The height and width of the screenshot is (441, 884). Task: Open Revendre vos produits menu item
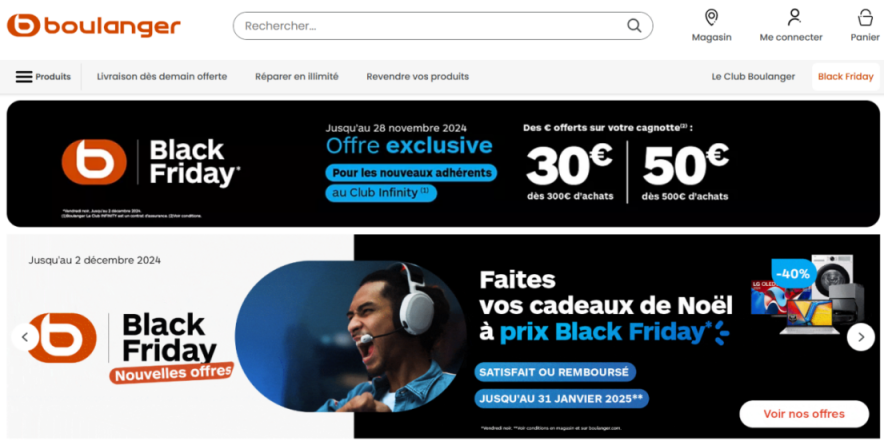click(x=417, y=77)
